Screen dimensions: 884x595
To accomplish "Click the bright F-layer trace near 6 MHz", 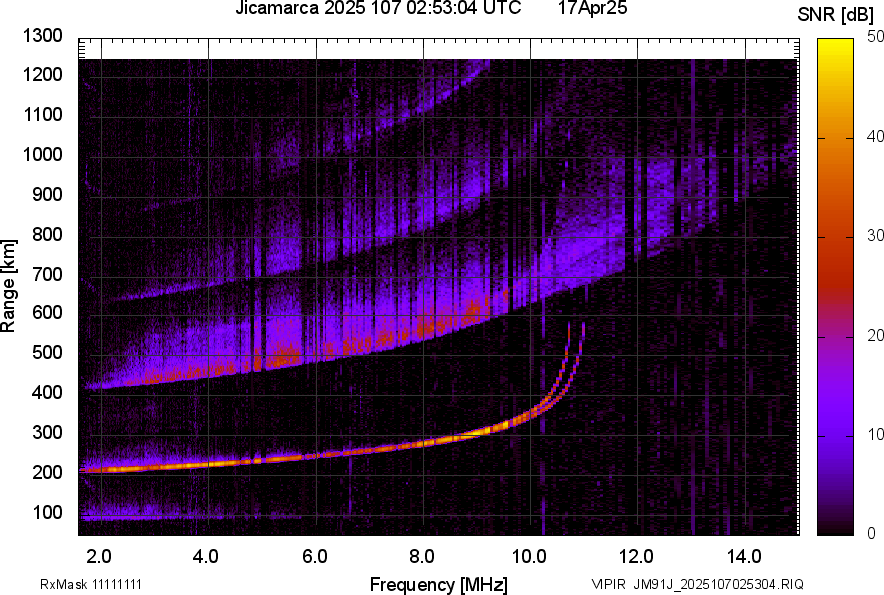I will coord(316,455).
